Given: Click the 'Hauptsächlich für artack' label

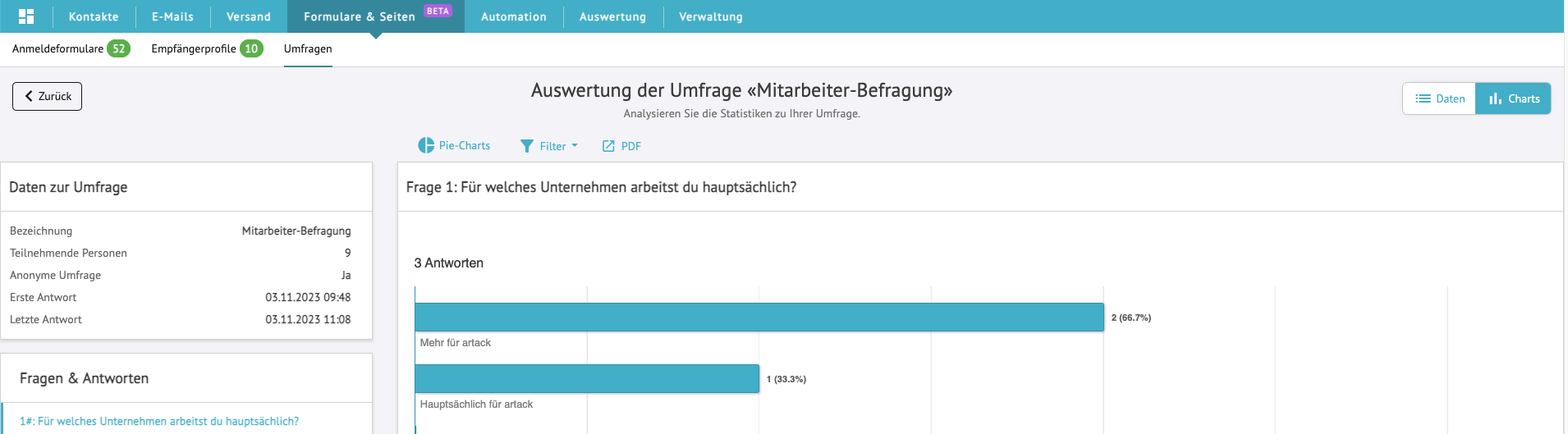Looking at the screenshot, I should 476,404.
